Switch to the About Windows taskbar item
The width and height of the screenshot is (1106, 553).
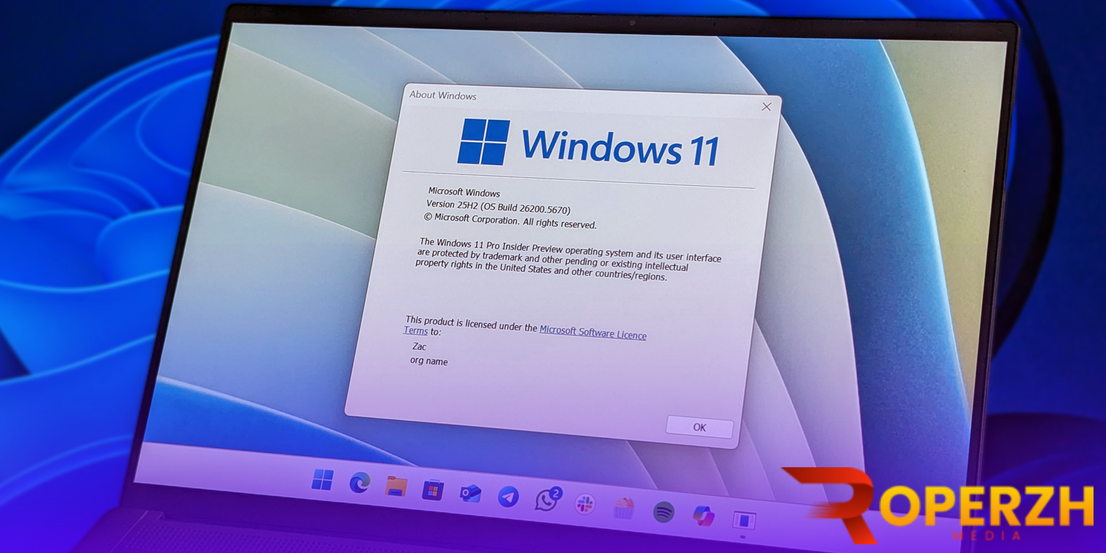(744, 521)
